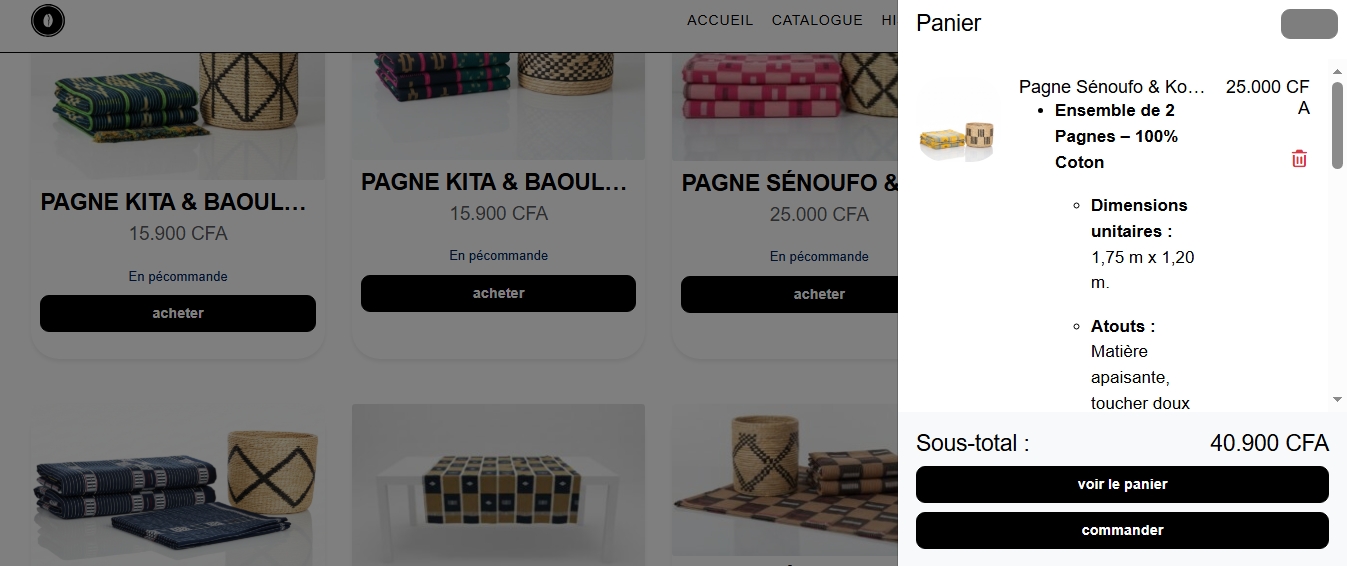Open the "PAGNE SÉNOUFO &" product title

pyautogui.click(x=790, y=184)
